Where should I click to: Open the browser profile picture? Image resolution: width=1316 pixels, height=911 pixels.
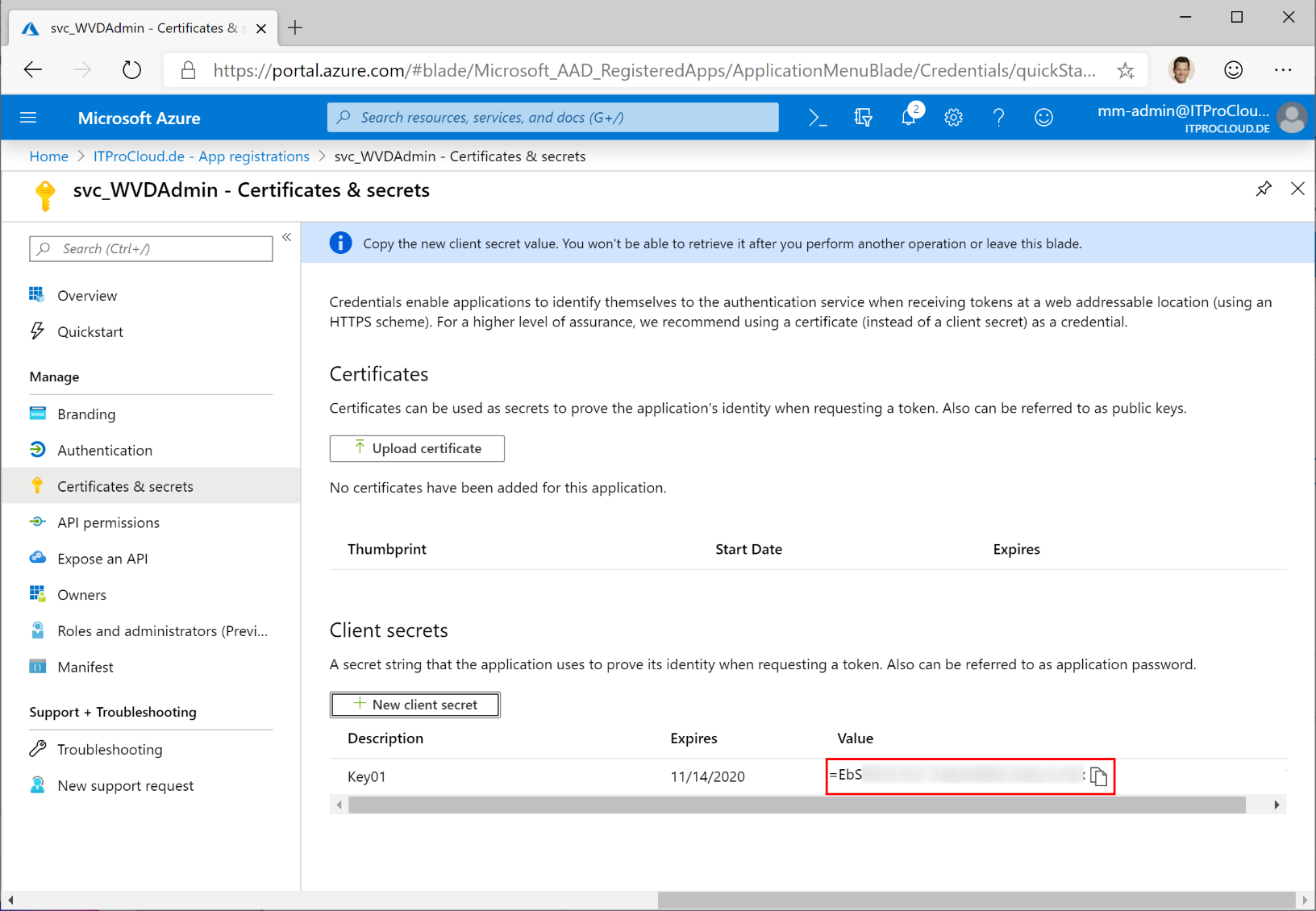click(1181, 70)
